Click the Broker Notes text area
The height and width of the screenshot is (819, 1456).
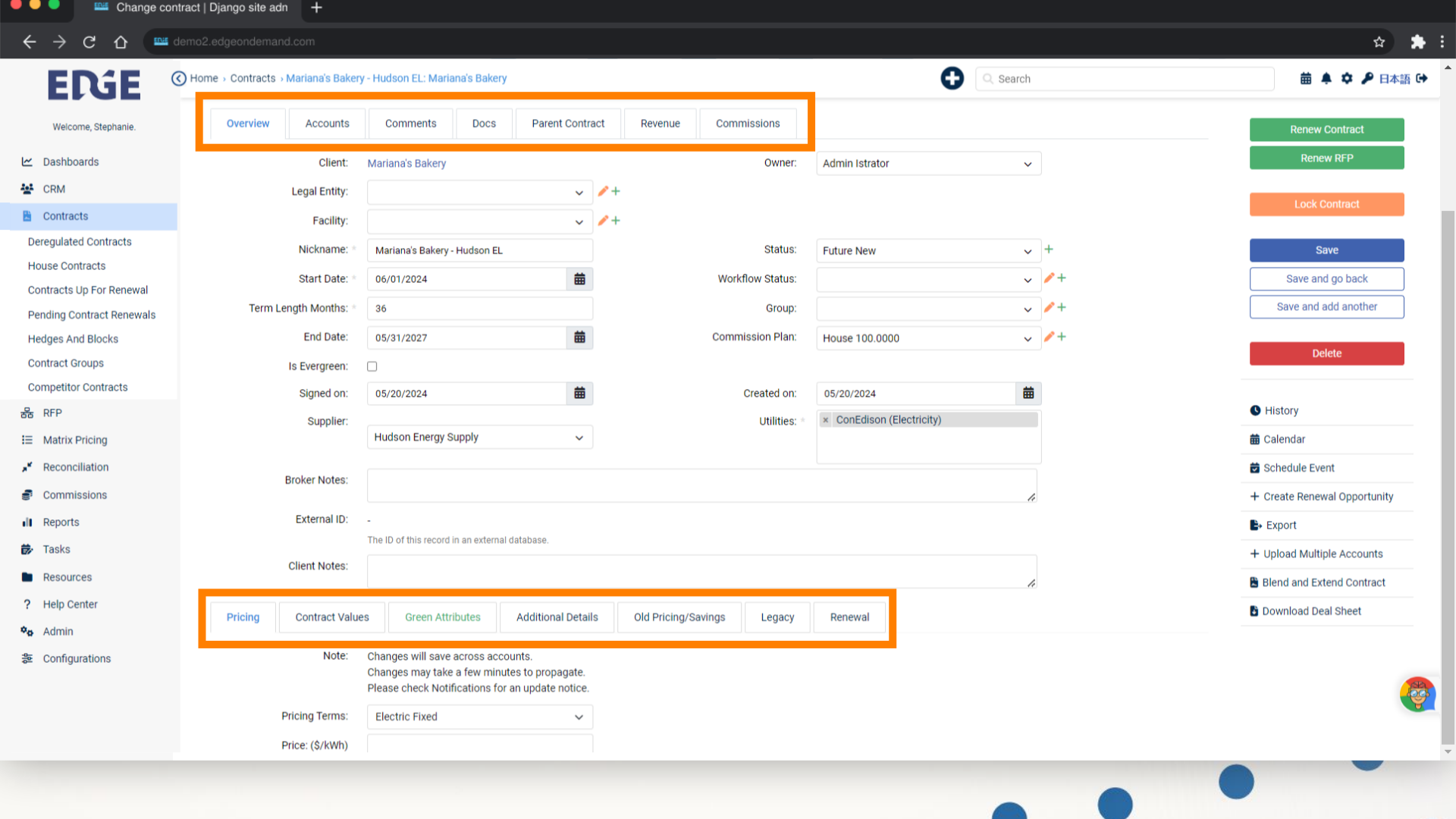tap(702, 485)
